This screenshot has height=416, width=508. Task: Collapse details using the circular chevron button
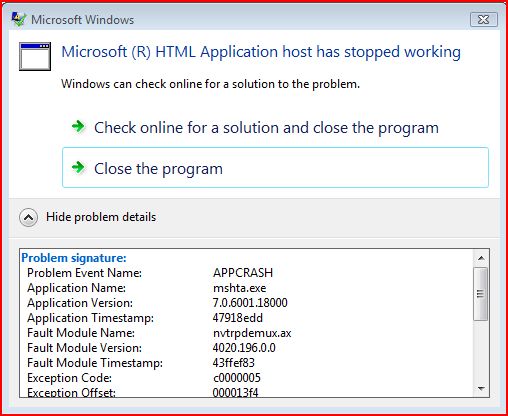pyautogui.click(x=28, y=218)
